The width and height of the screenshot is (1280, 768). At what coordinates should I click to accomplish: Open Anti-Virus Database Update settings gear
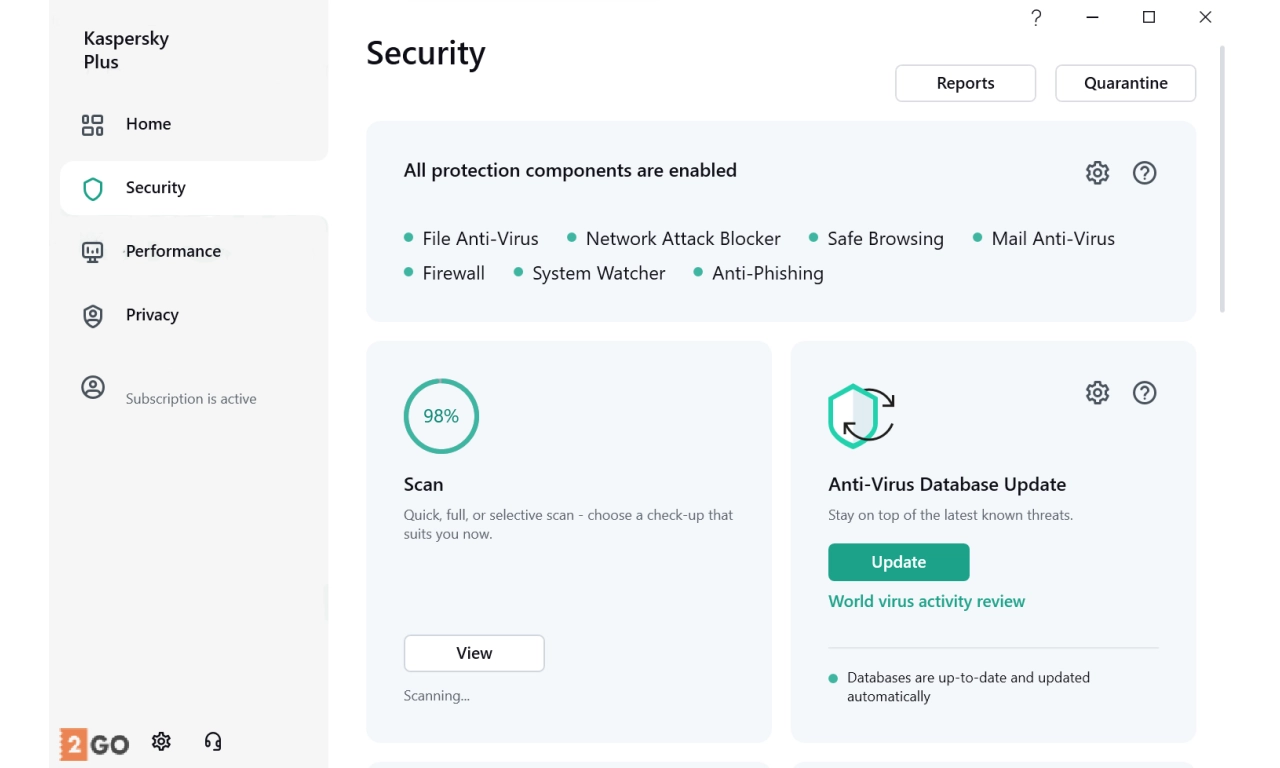[x=1097, y=393]
